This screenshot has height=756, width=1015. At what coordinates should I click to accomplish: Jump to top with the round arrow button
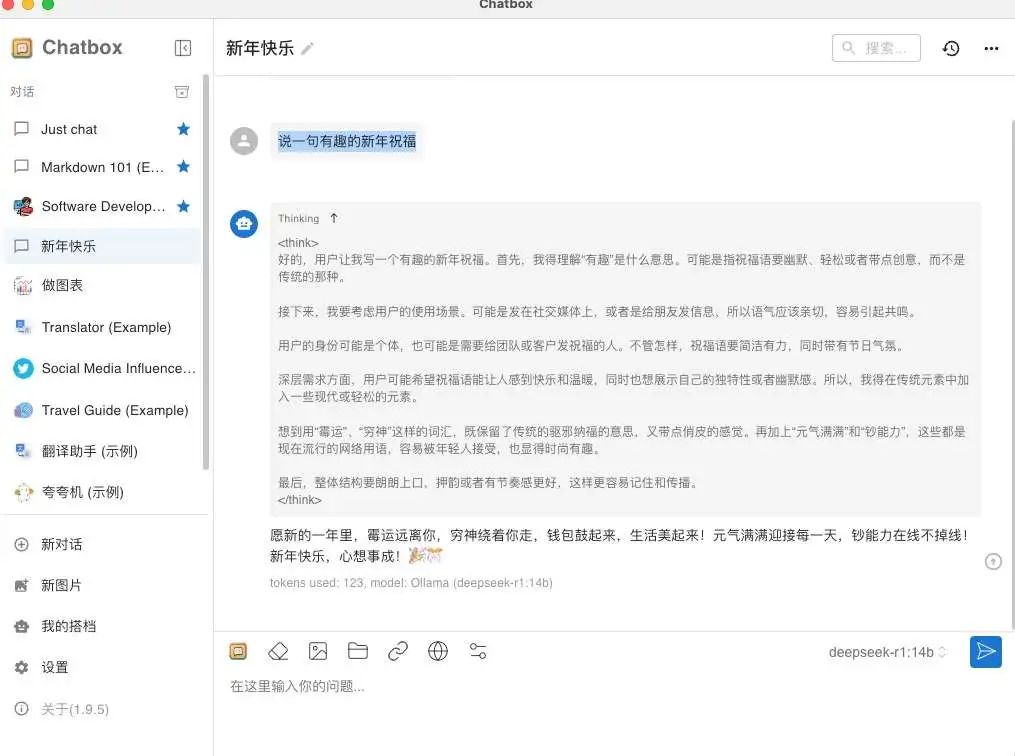993,561
